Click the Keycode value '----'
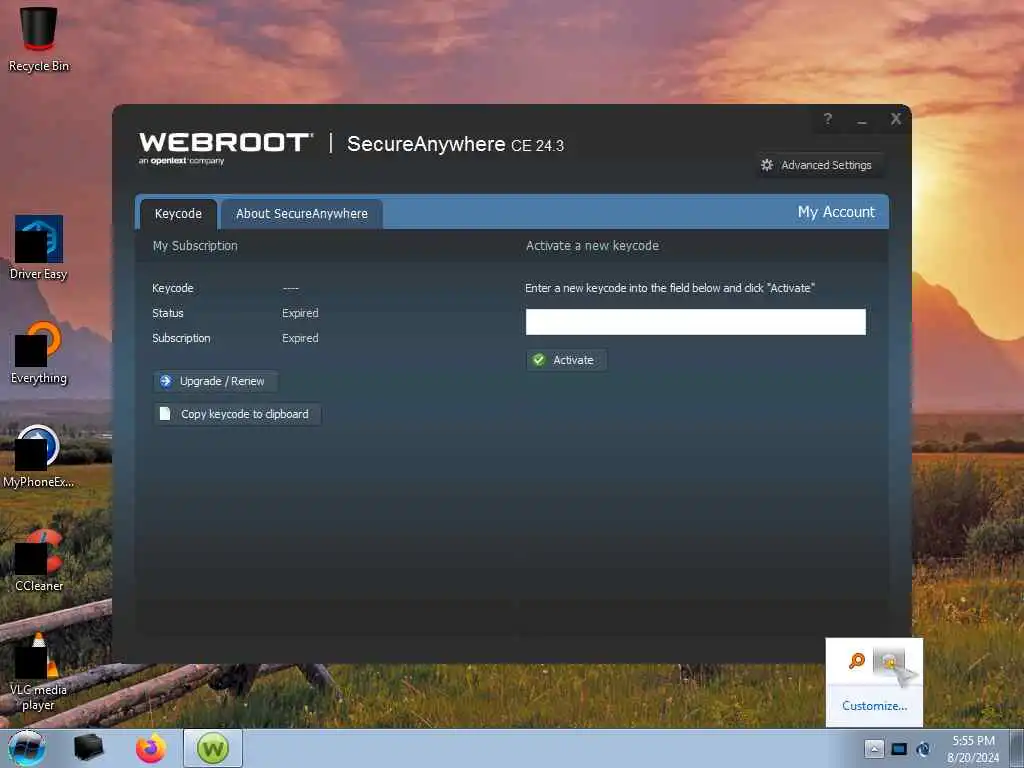Image resolution: width=1024 pixels, height=768 pixels. pos(291,289)
